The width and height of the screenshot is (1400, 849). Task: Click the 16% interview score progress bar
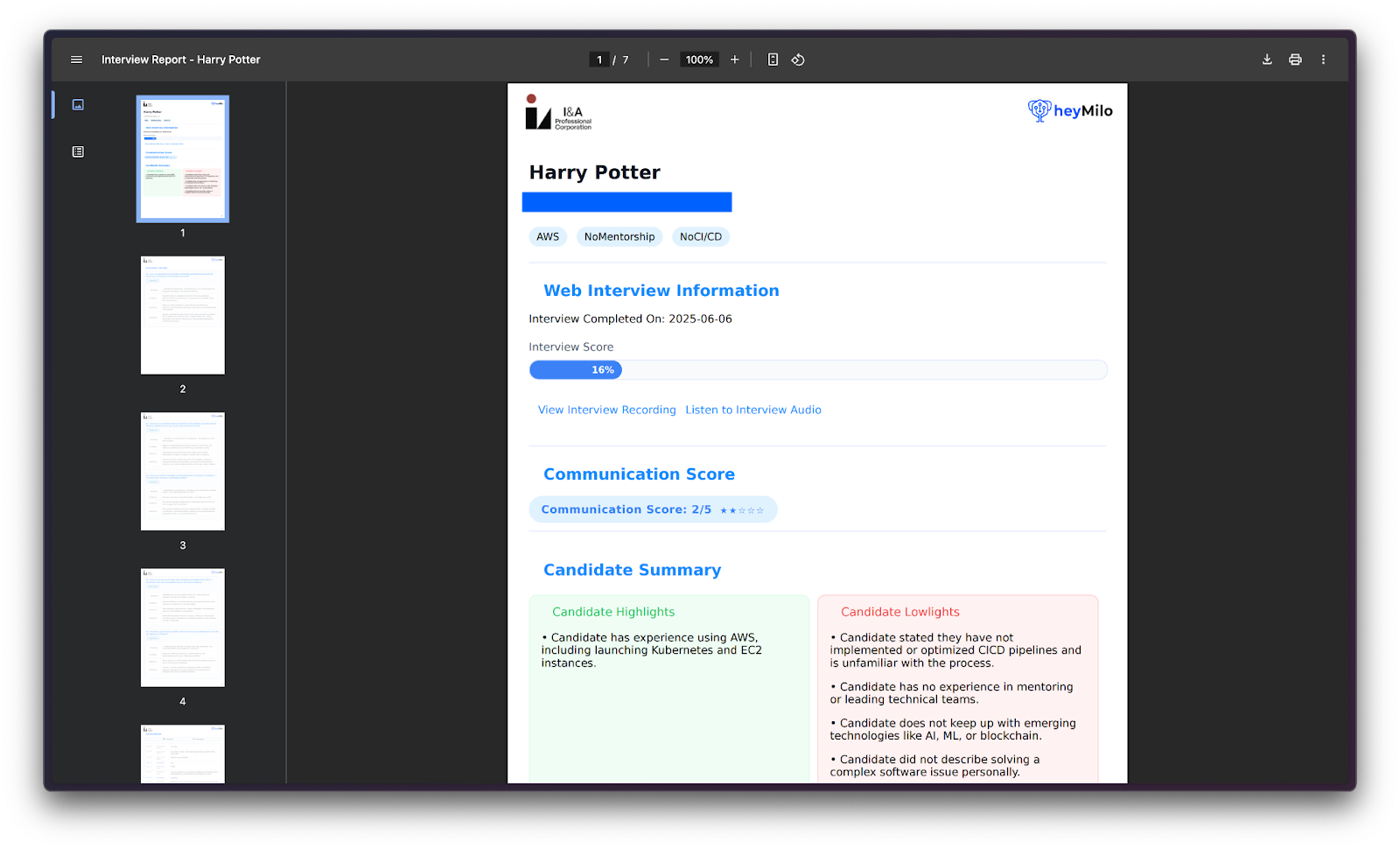[817, 370]
